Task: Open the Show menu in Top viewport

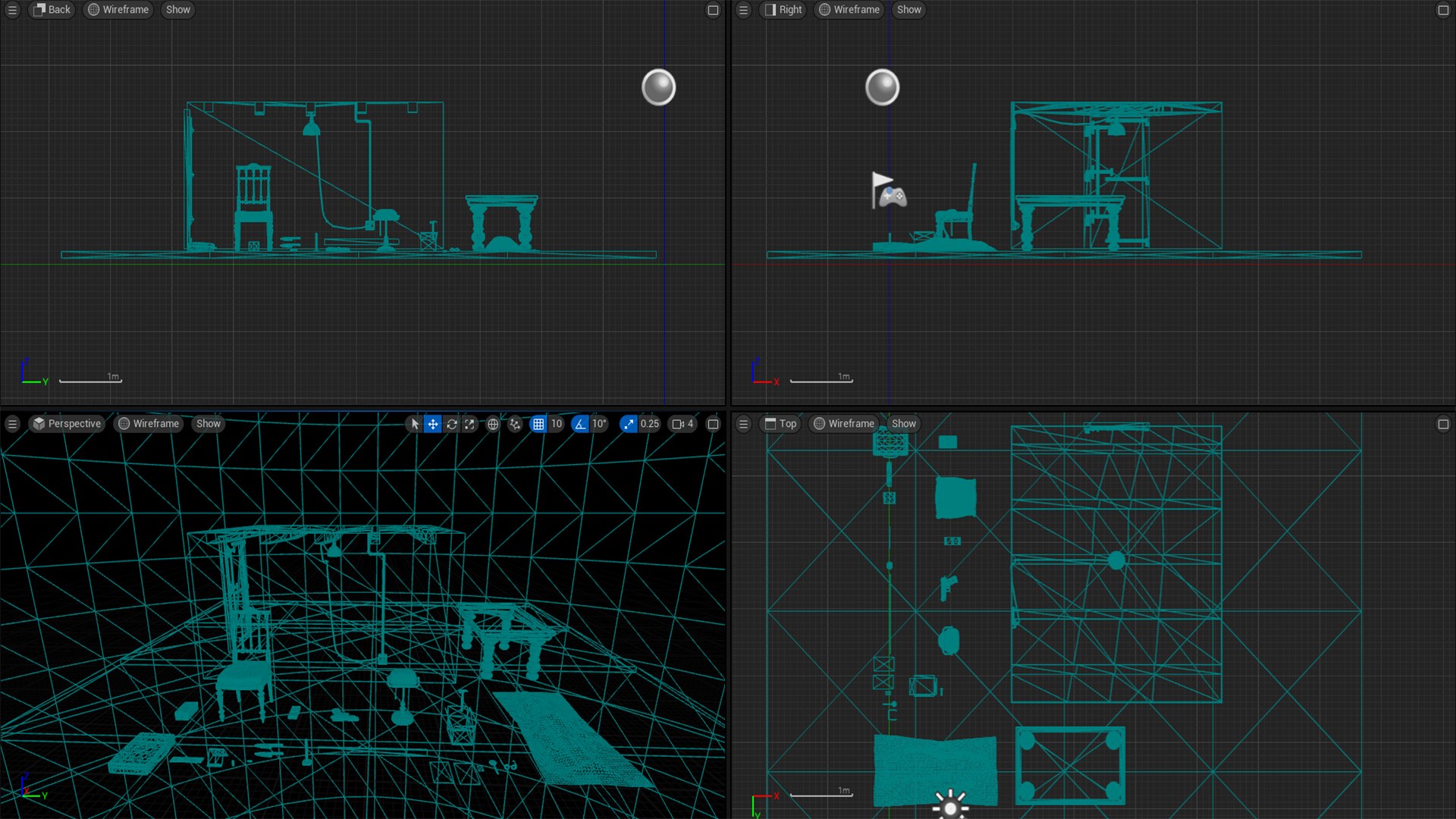Action: coord(904,424)
